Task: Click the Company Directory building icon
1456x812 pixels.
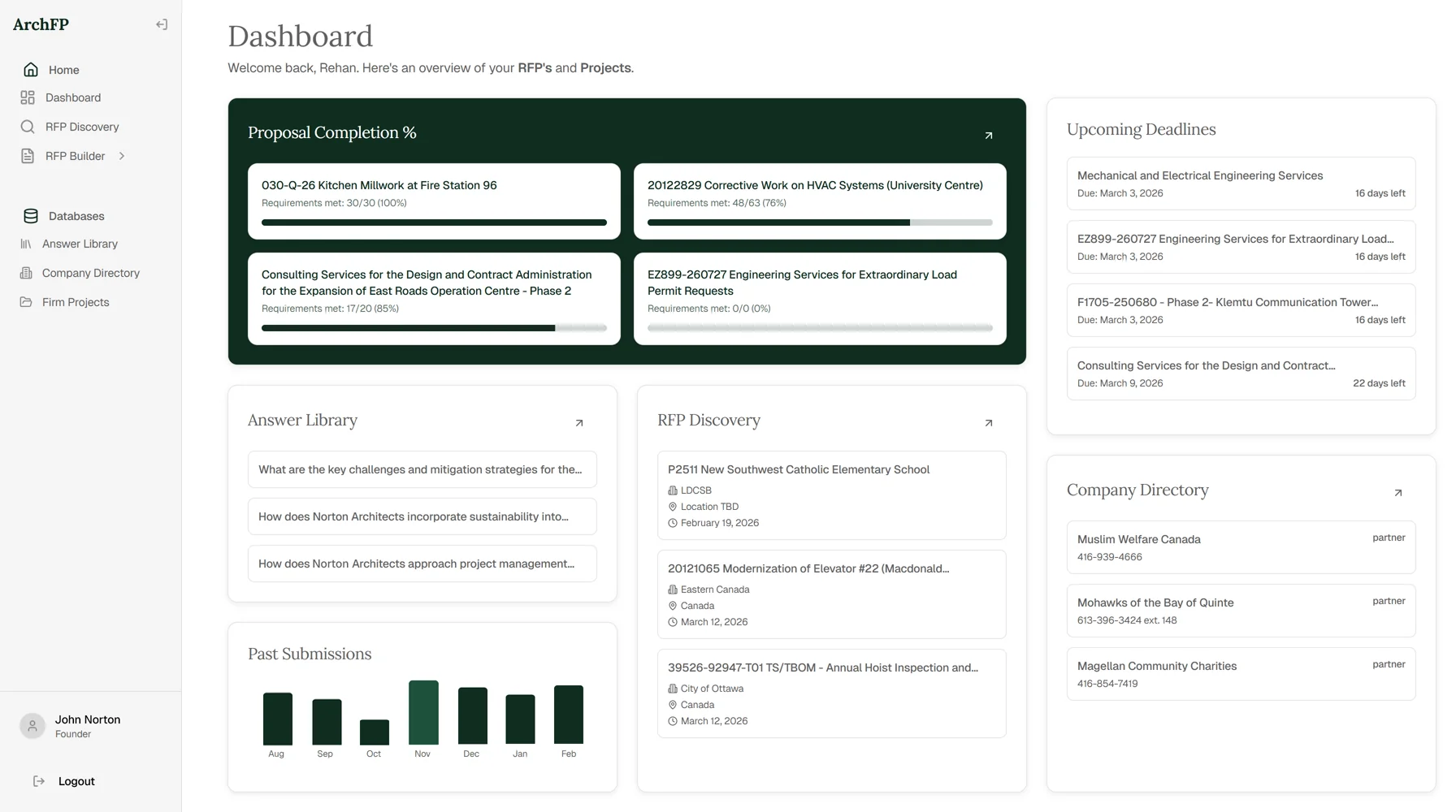Action: tap(26, 273)
